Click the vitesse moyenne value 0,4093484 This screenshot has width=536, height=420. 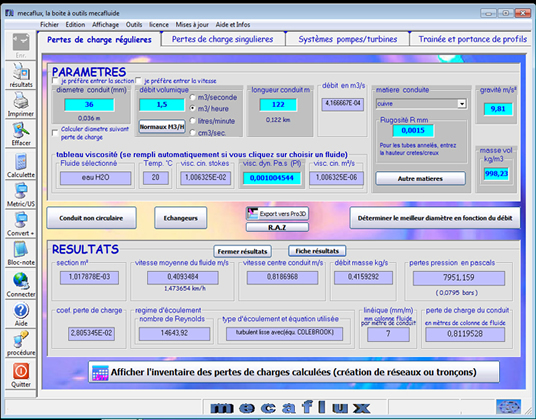[183, 277]
